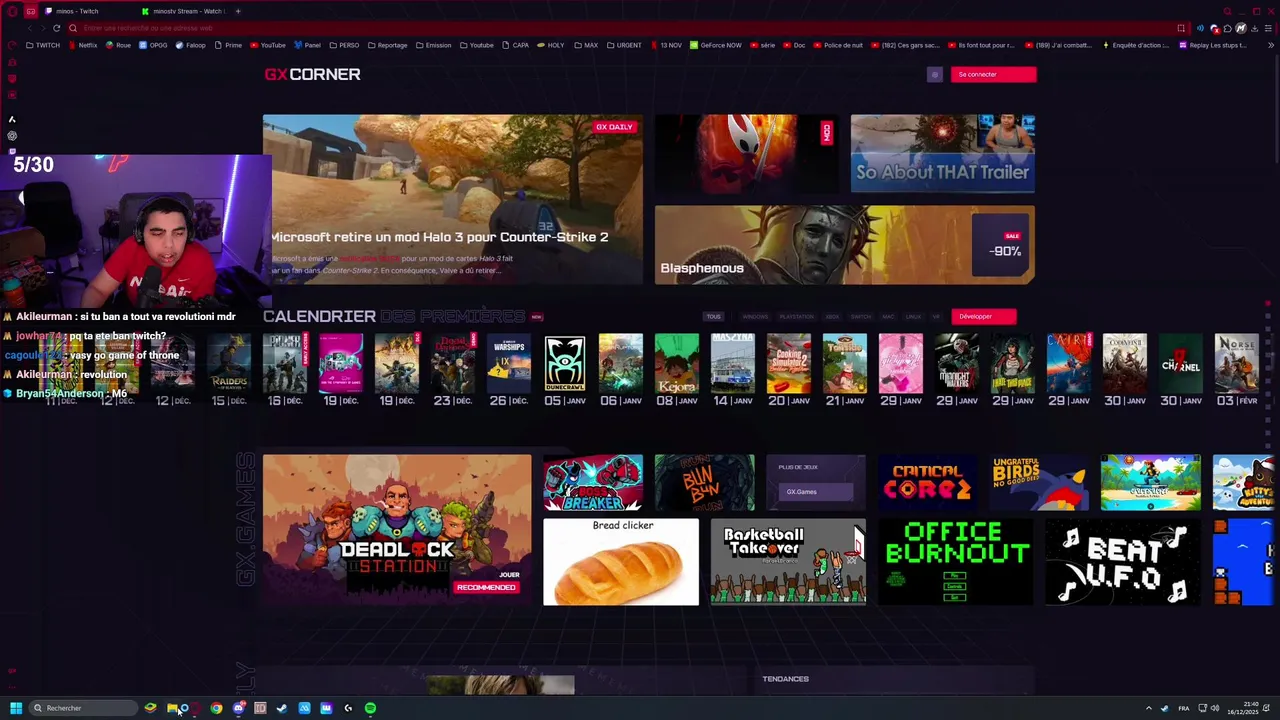The width and height of the screenshot is (1280, 720).
Task: Reload the current page
Action: coord(56,28)
